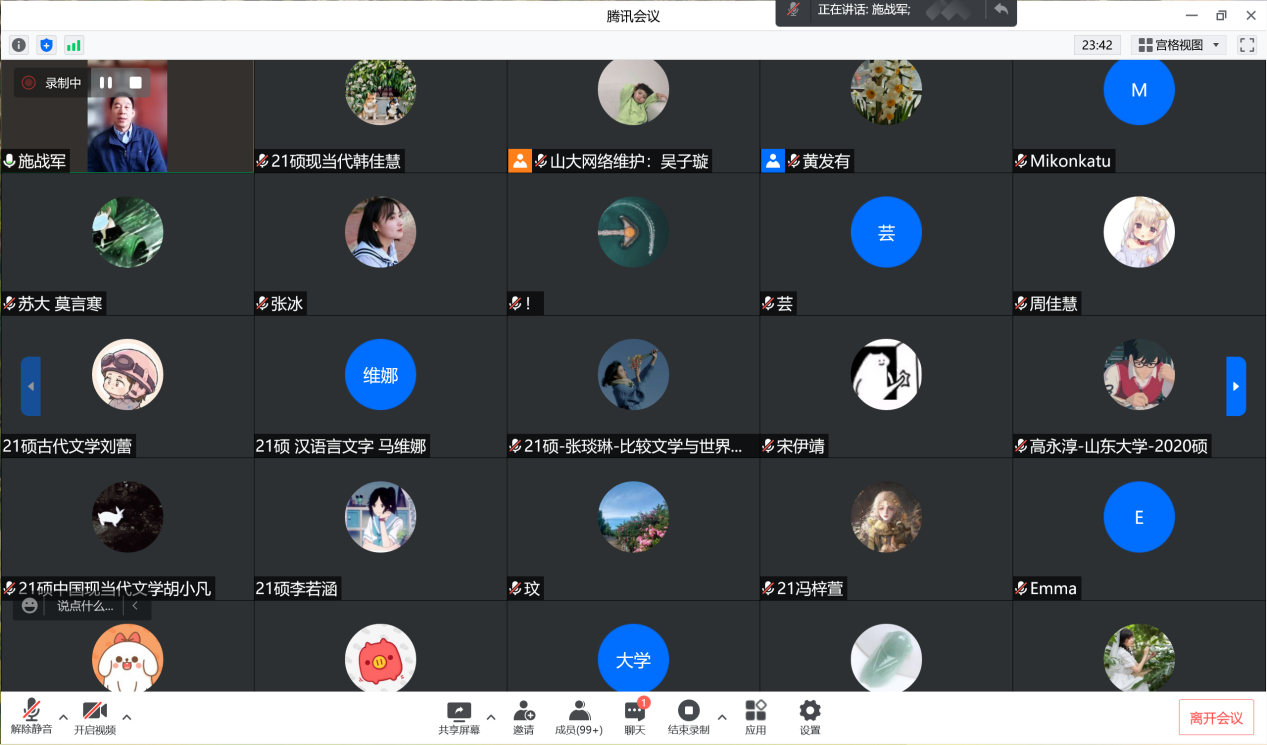Check the green network signal icon

(x=74, y=45)
